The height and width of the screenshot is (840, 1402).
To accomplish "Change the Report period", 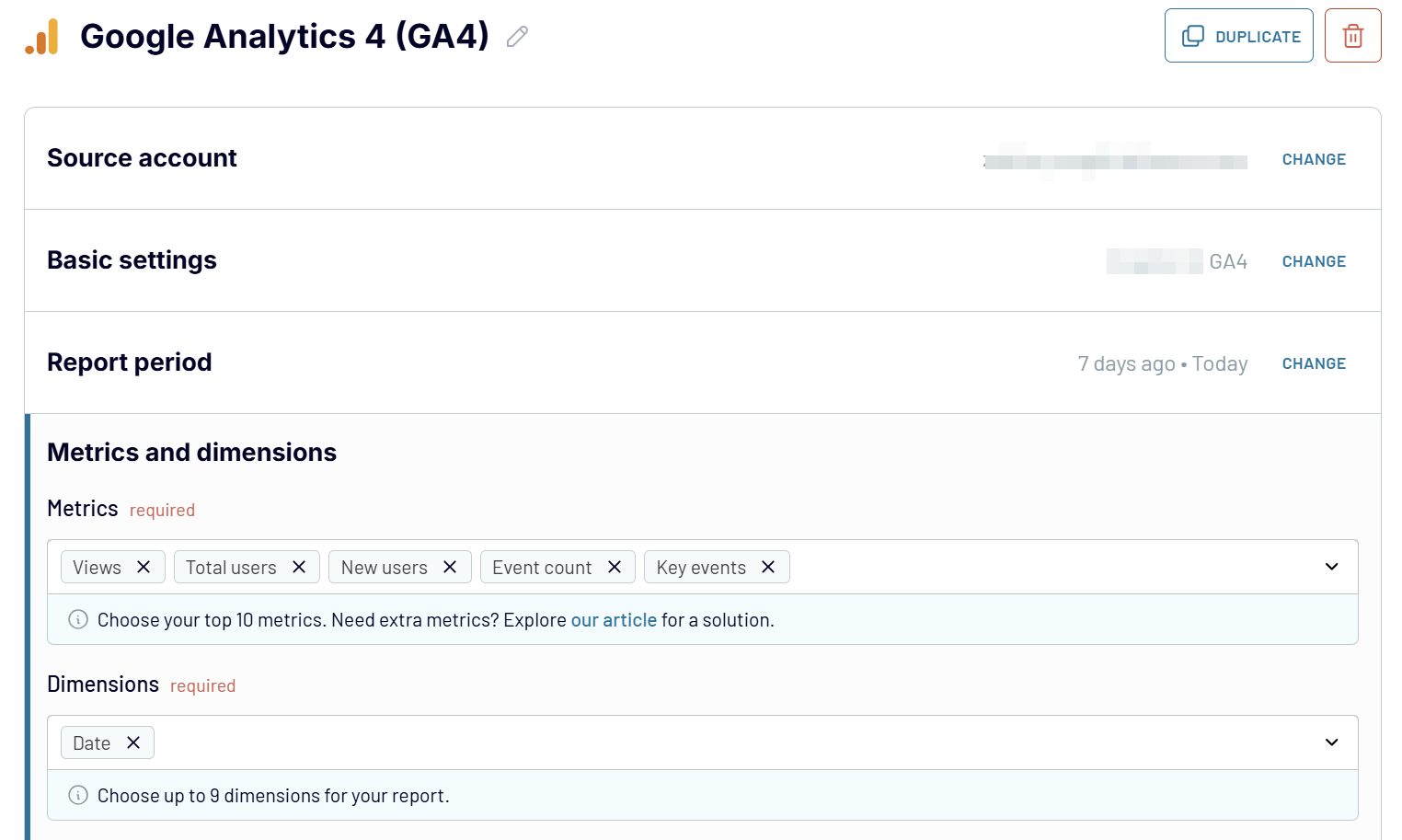I will (x=1313, y=363).
